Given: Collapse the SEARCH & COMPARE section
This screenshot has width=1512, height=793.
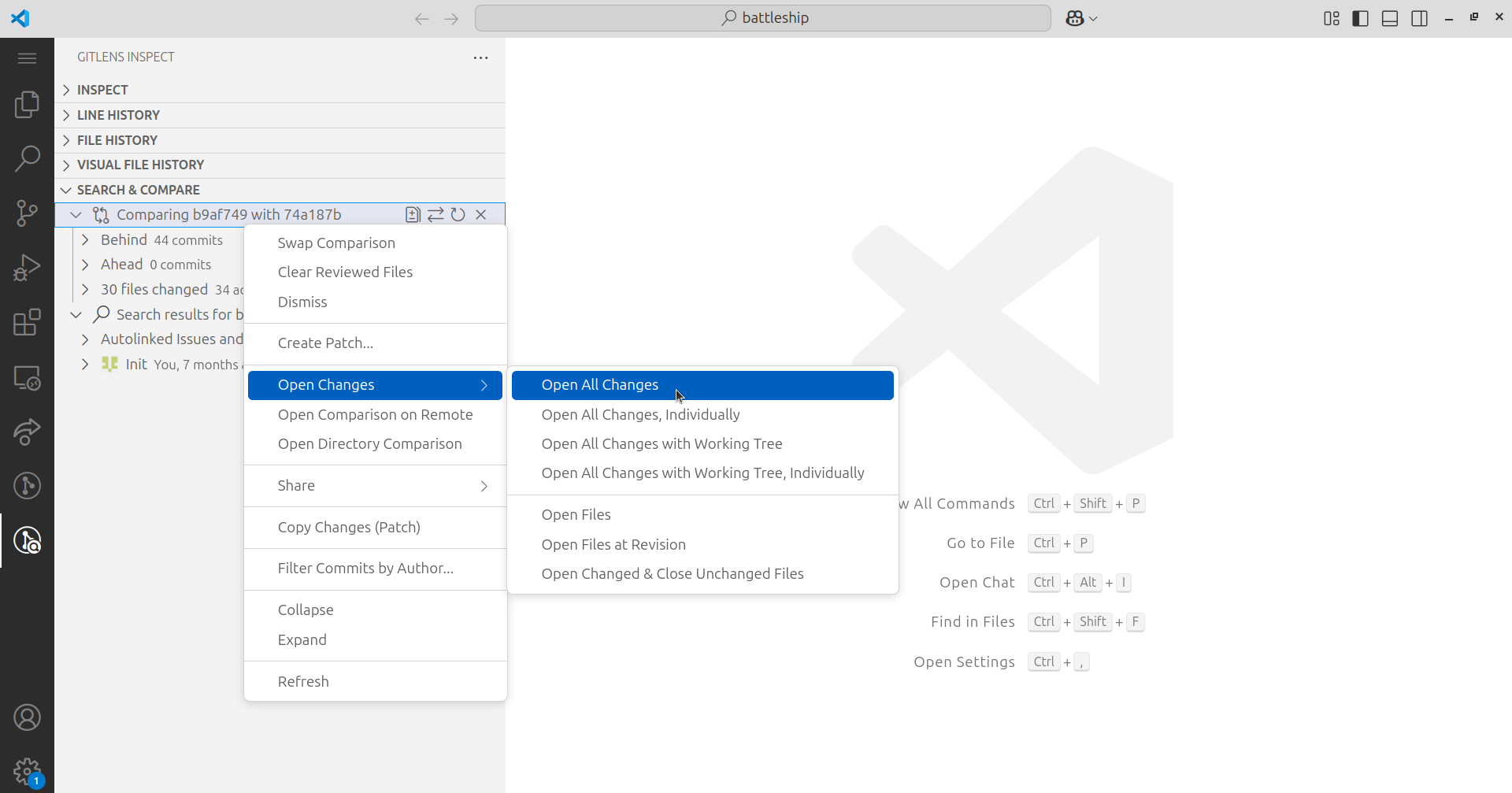Looking at the screenshot, I should coord(138,190).
